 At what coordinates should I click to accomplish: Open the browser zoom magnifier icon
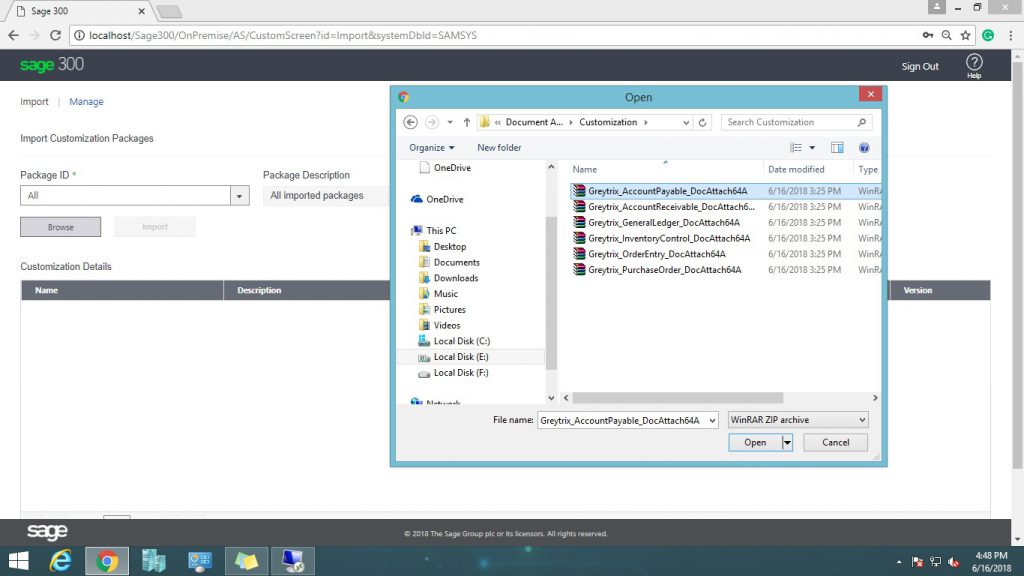pos(946,35)
